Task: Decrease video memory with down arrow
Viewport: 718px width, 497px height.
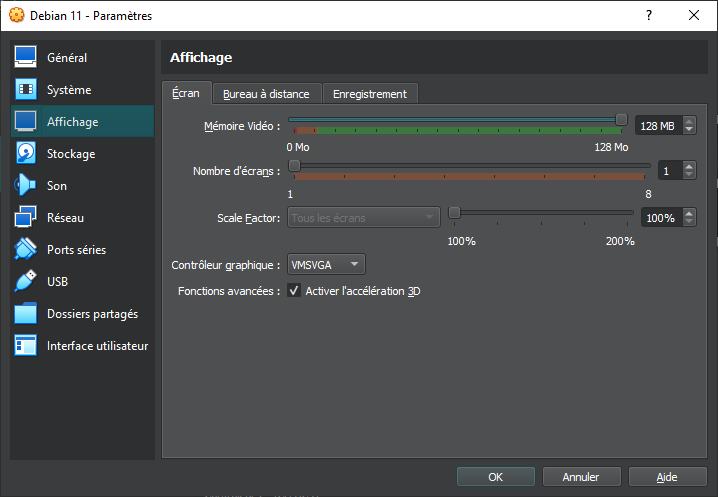Action: point(689,130)
